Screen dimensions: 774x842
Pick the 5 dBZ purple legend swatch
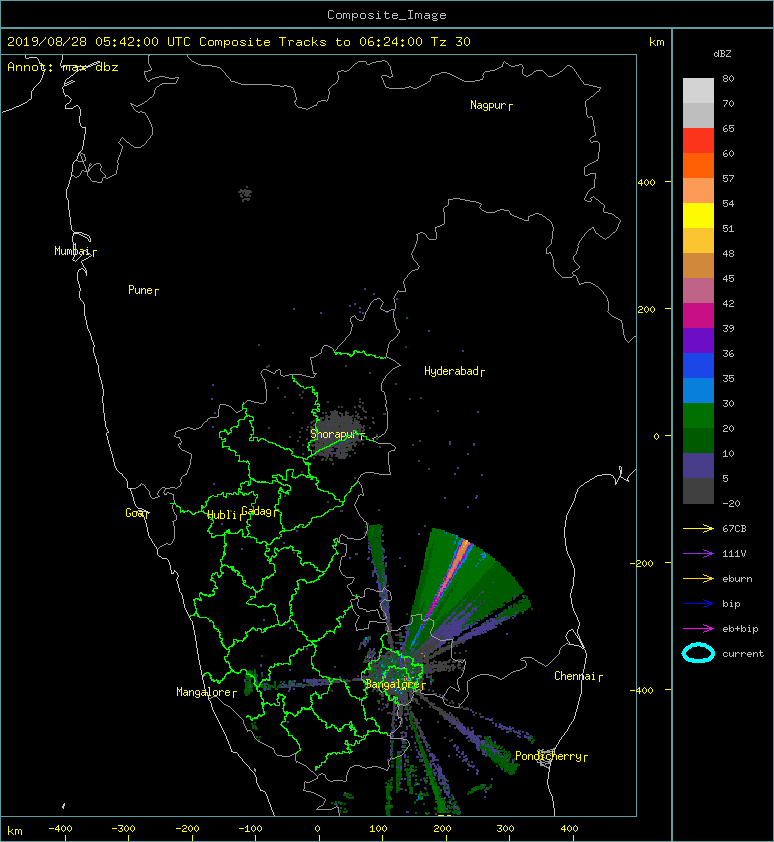click(x=698, y=465)
